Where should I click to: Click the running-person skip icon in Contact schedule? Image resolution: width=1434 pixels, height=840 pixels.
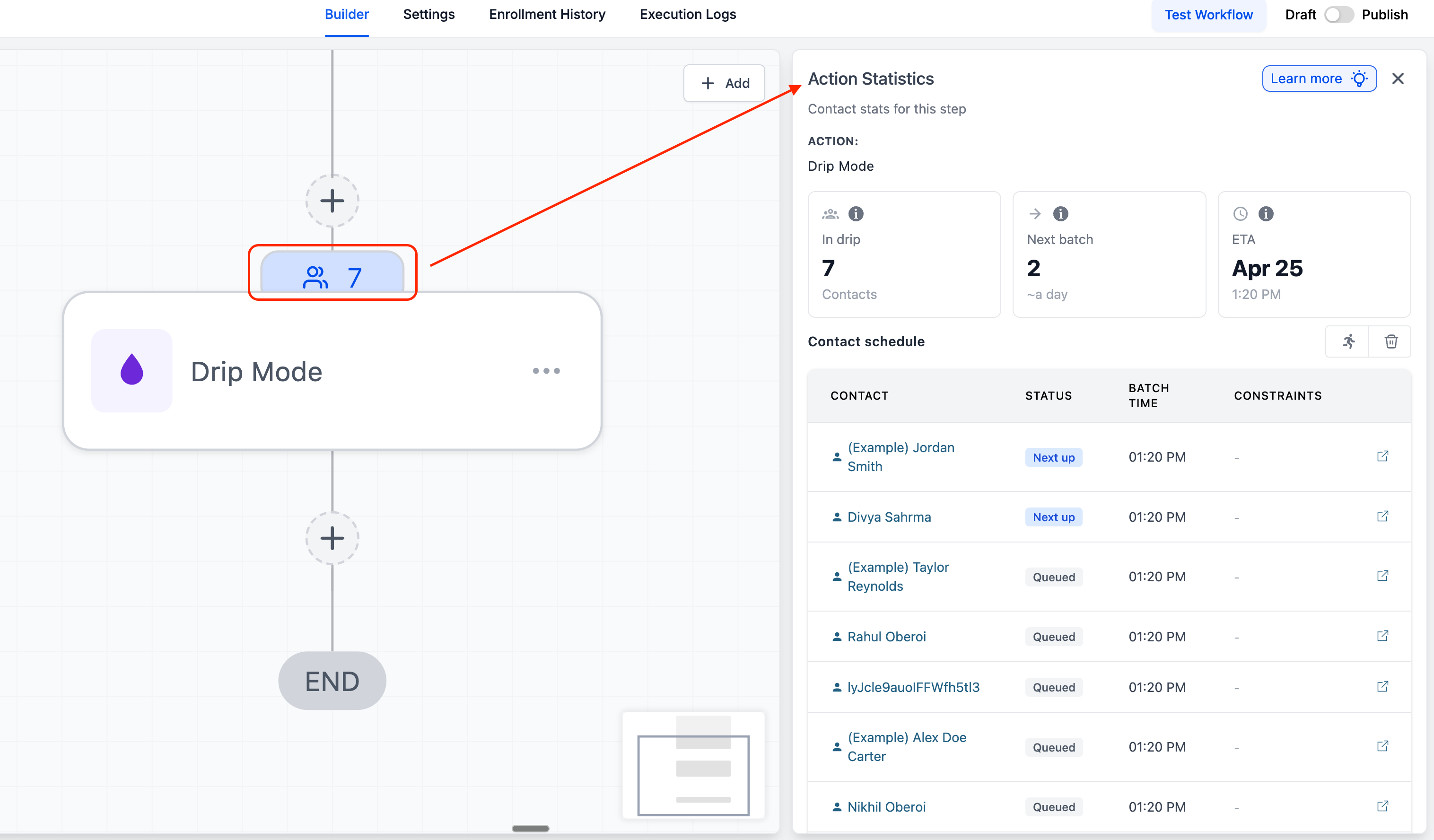pyautogui.click(x=1348, y=341)
